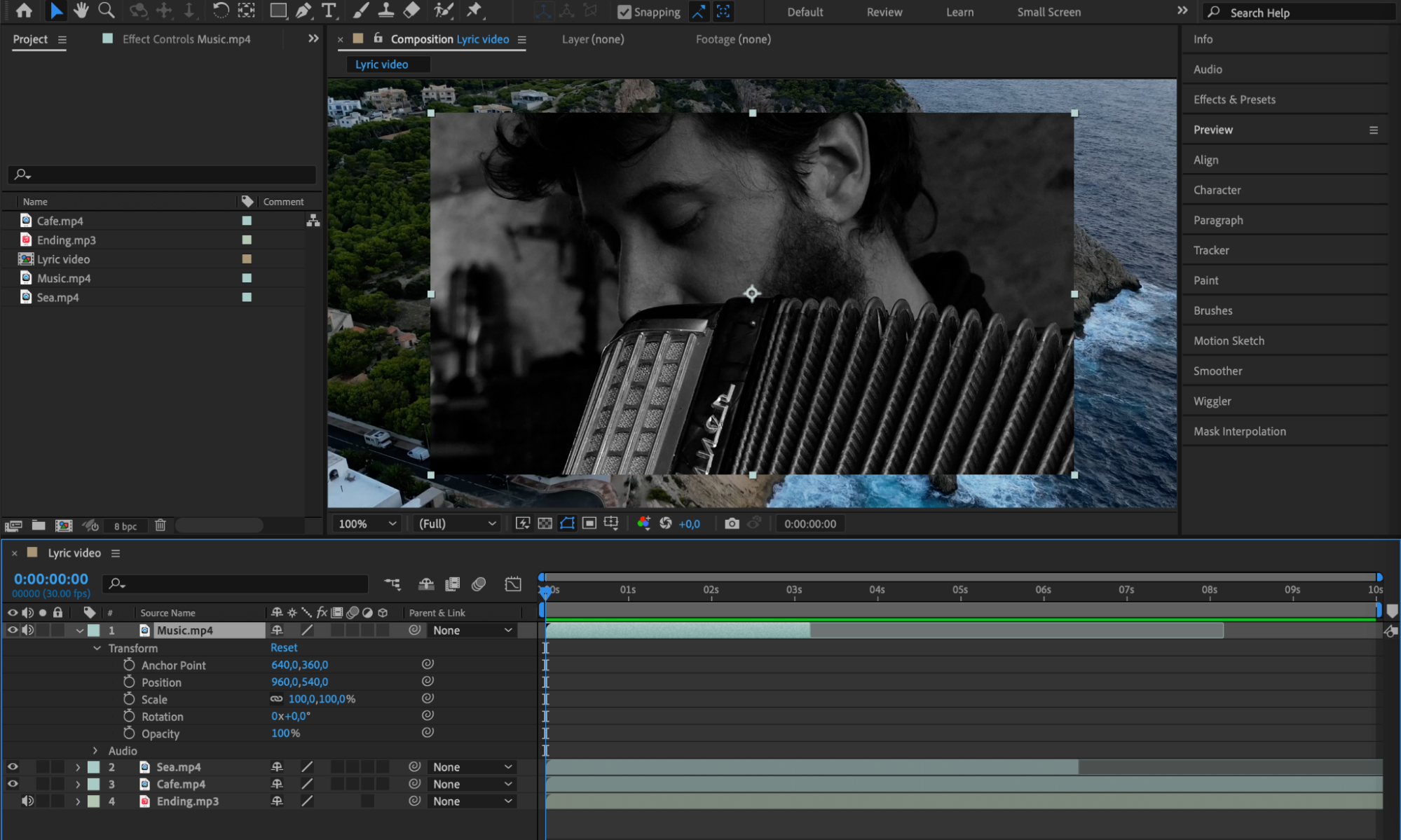Switch to the Review workspace
The image size is (1401, 840).
tap(884, 12)
